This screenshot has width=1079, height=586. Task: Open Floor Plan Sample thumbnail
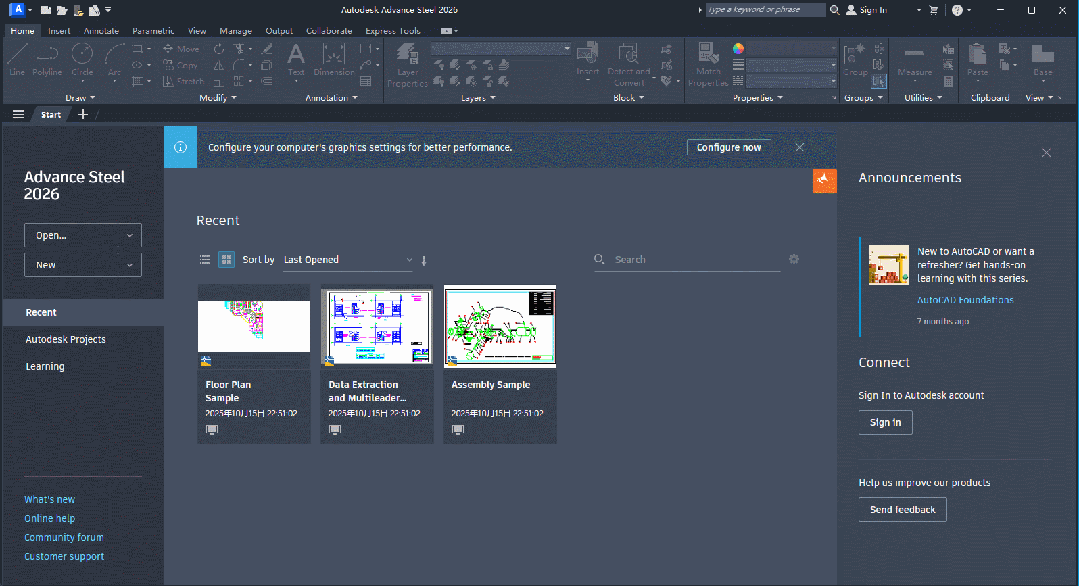(x=254, y=327)
